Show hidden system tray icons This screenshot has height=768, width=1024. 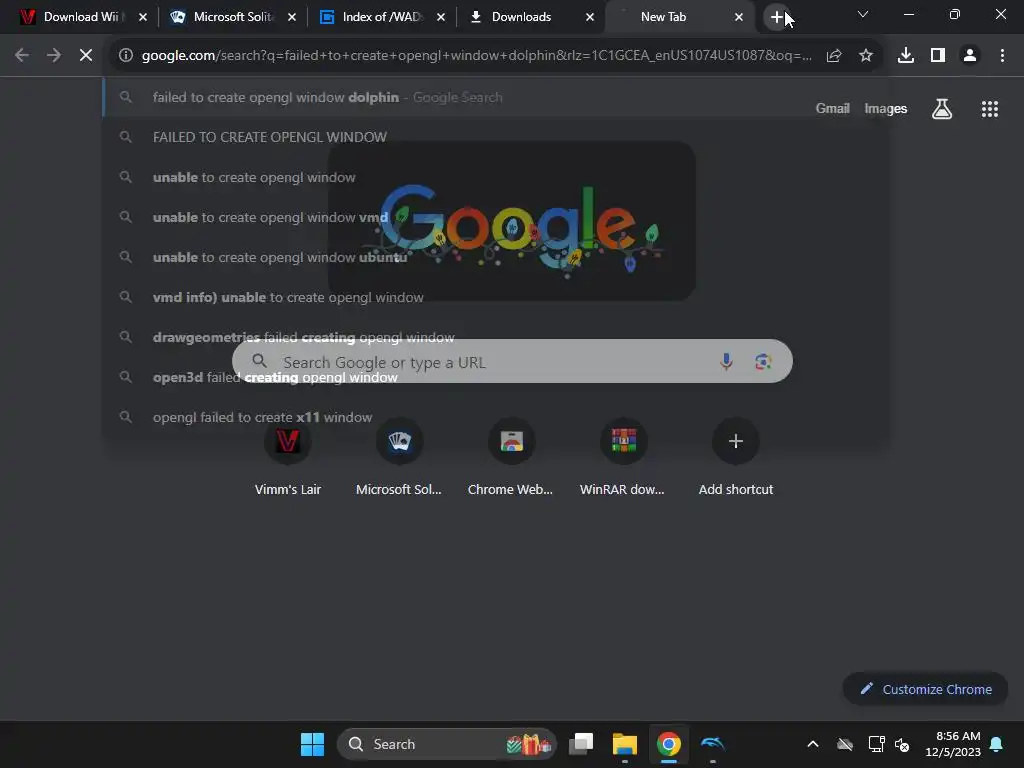click(x=813, y=744)
